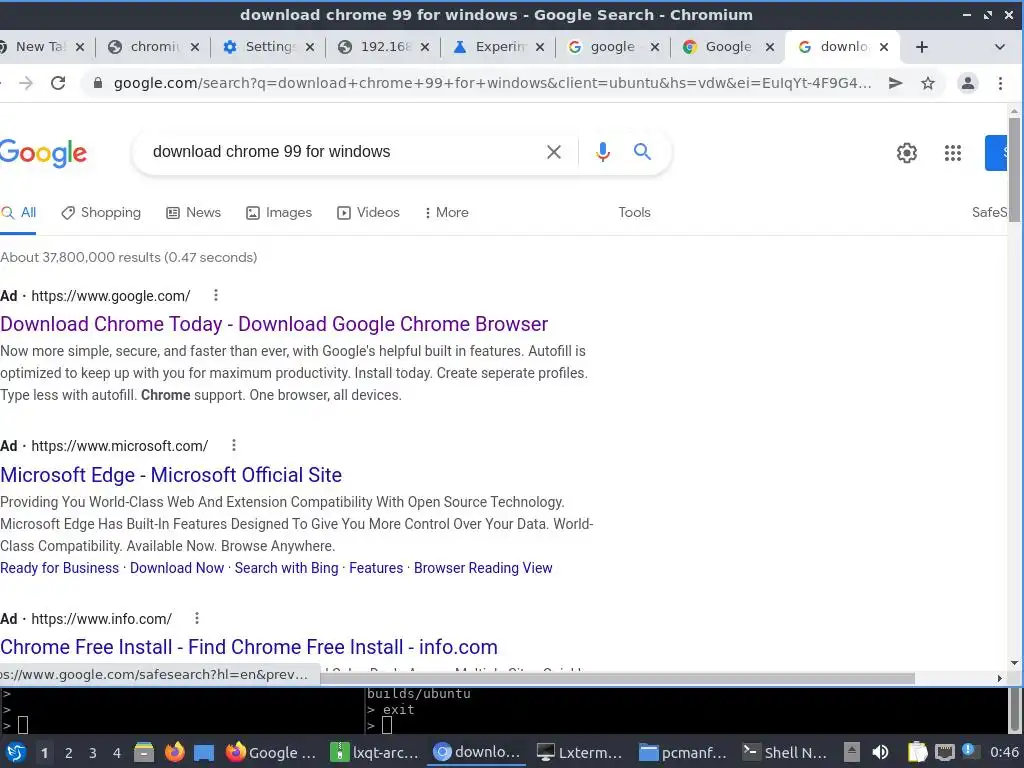Image resolution: width=1024 pixels, height=768 pixels.
Task: Open the volume control in system tray
Action: point(880,752)
